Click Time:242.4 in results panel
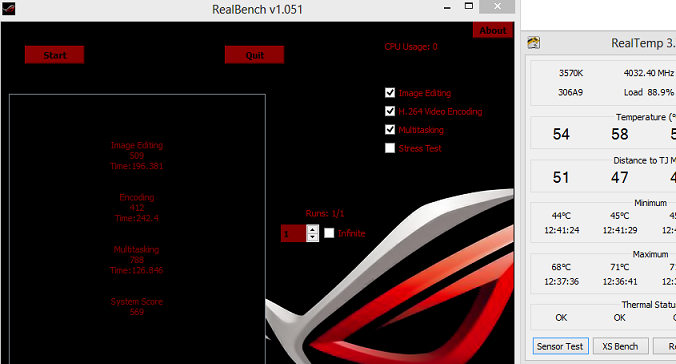Image resolution: width=676 pixels, height=364 pixels. pyautogui.click(x=137, y=218)
